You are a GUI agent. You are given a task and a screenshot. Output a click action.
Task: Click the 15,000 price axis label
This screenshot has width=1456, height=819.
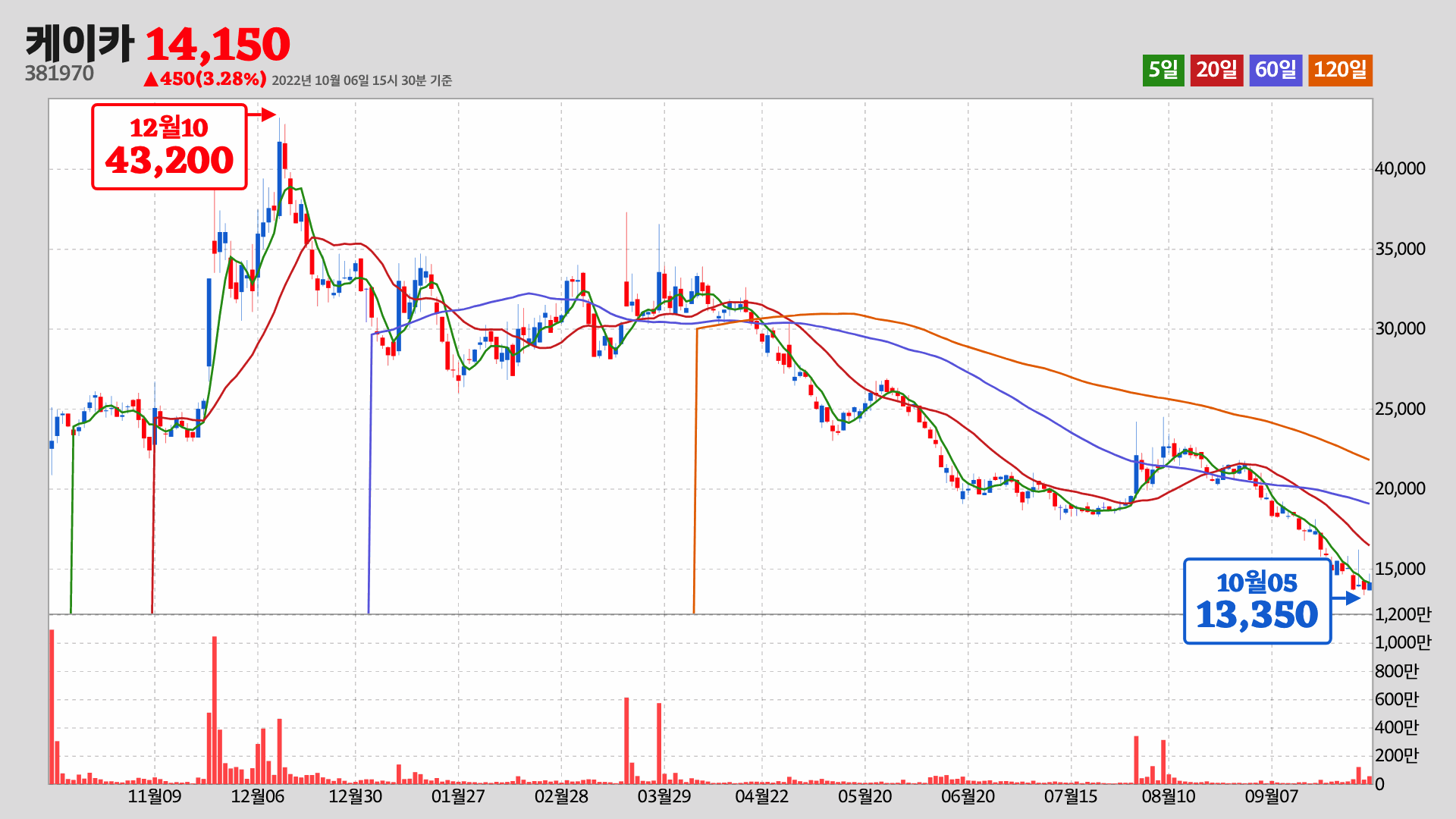(1400, 569)
